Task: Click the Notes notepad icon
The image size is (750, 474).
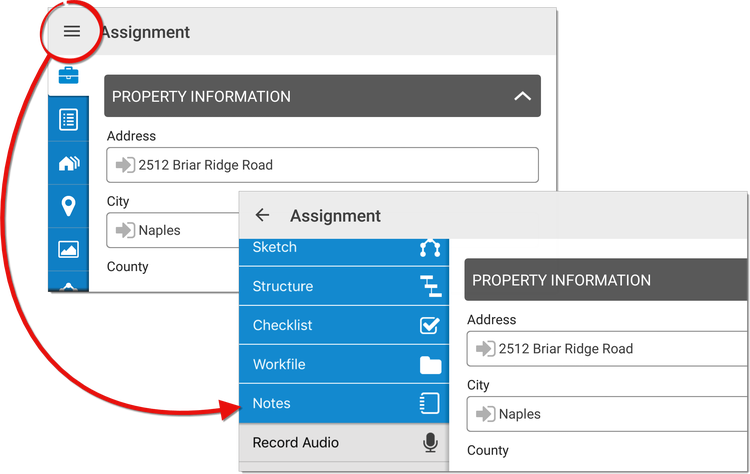Action: click(x=429, y=403)
